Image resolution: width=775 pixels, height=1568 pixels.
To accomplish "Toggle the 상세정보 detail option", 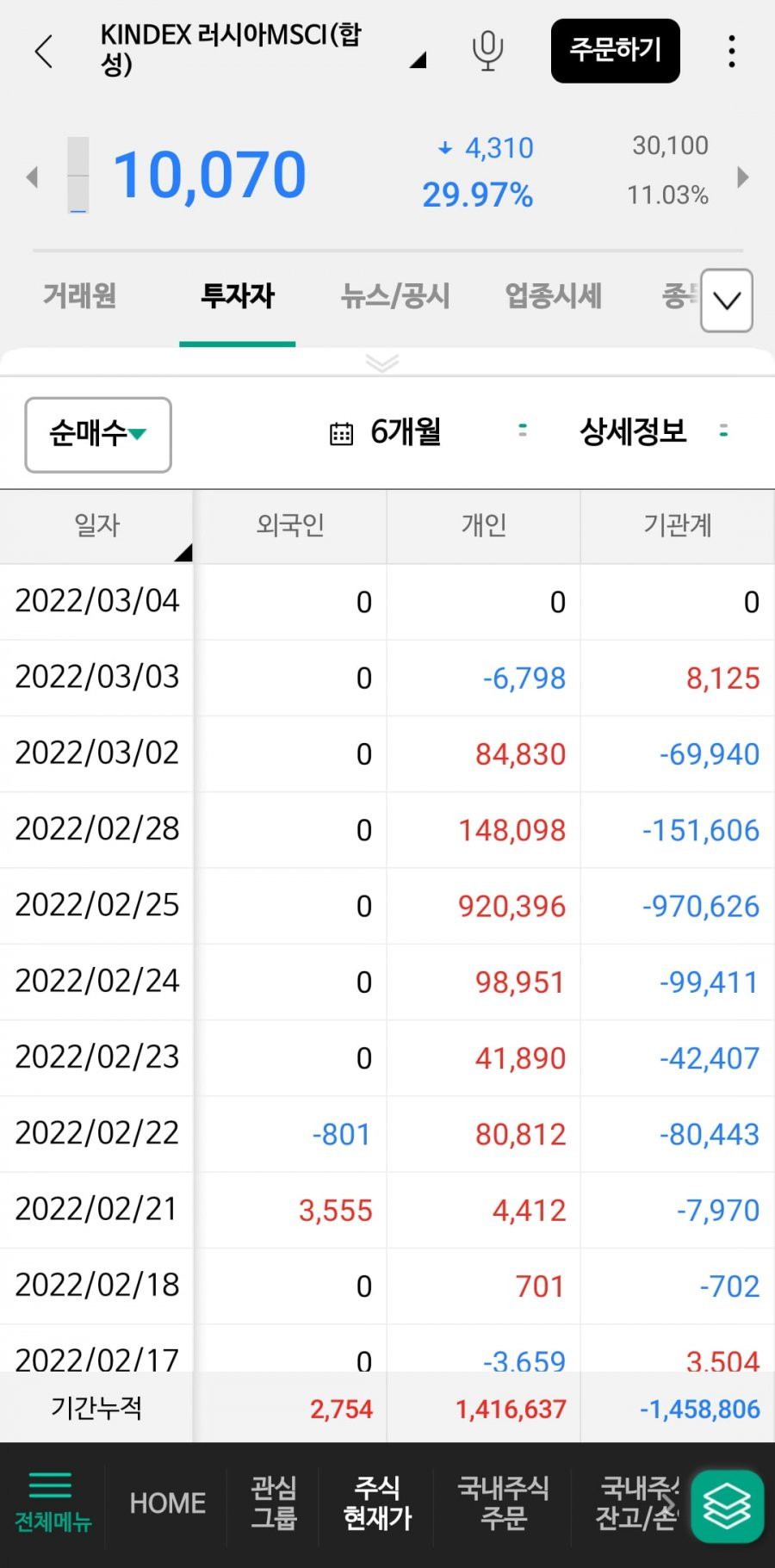I will [633, 431].
